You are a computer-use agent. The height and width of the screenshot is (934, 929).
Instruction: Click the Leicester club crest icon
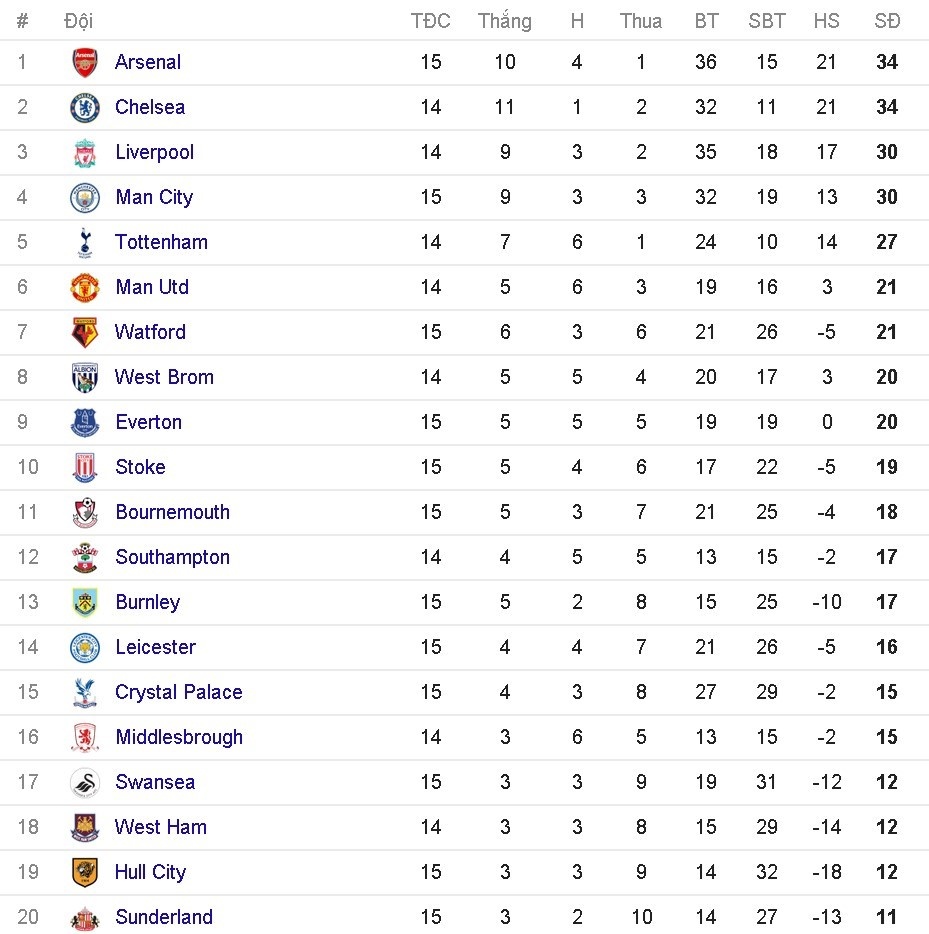85,647
